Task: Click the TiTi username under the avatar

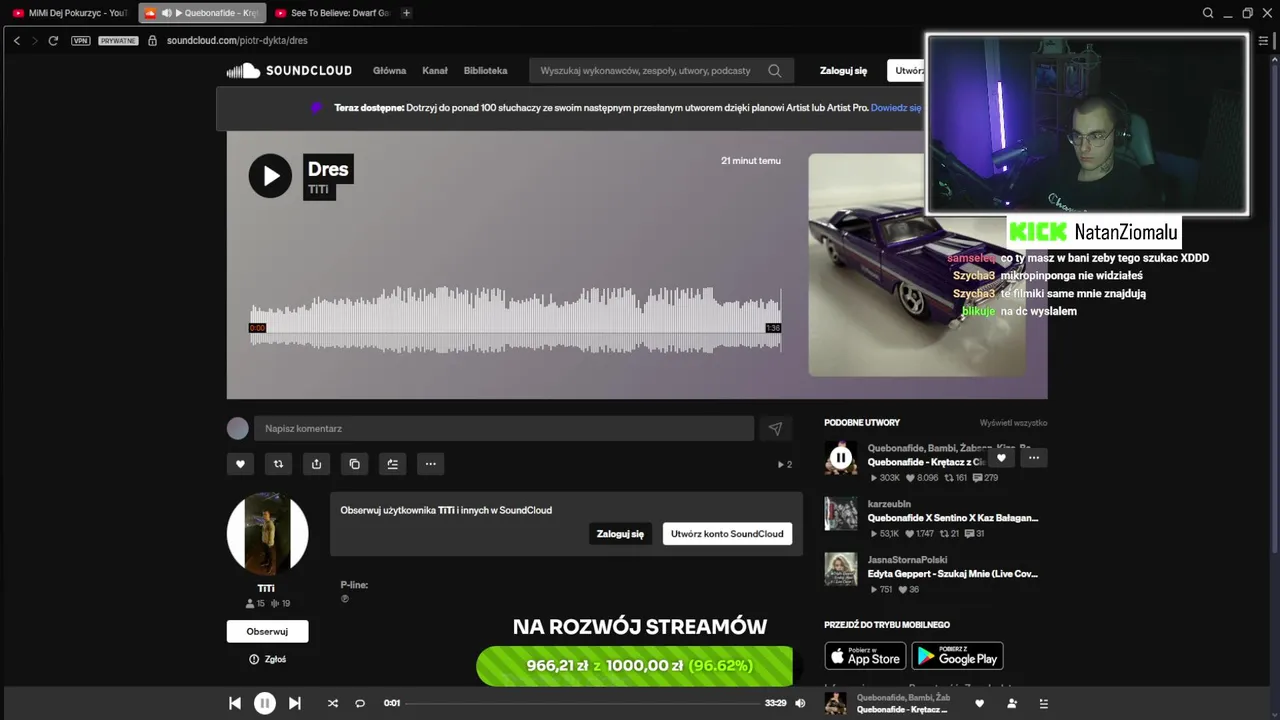Action: [x=266, y=588]
